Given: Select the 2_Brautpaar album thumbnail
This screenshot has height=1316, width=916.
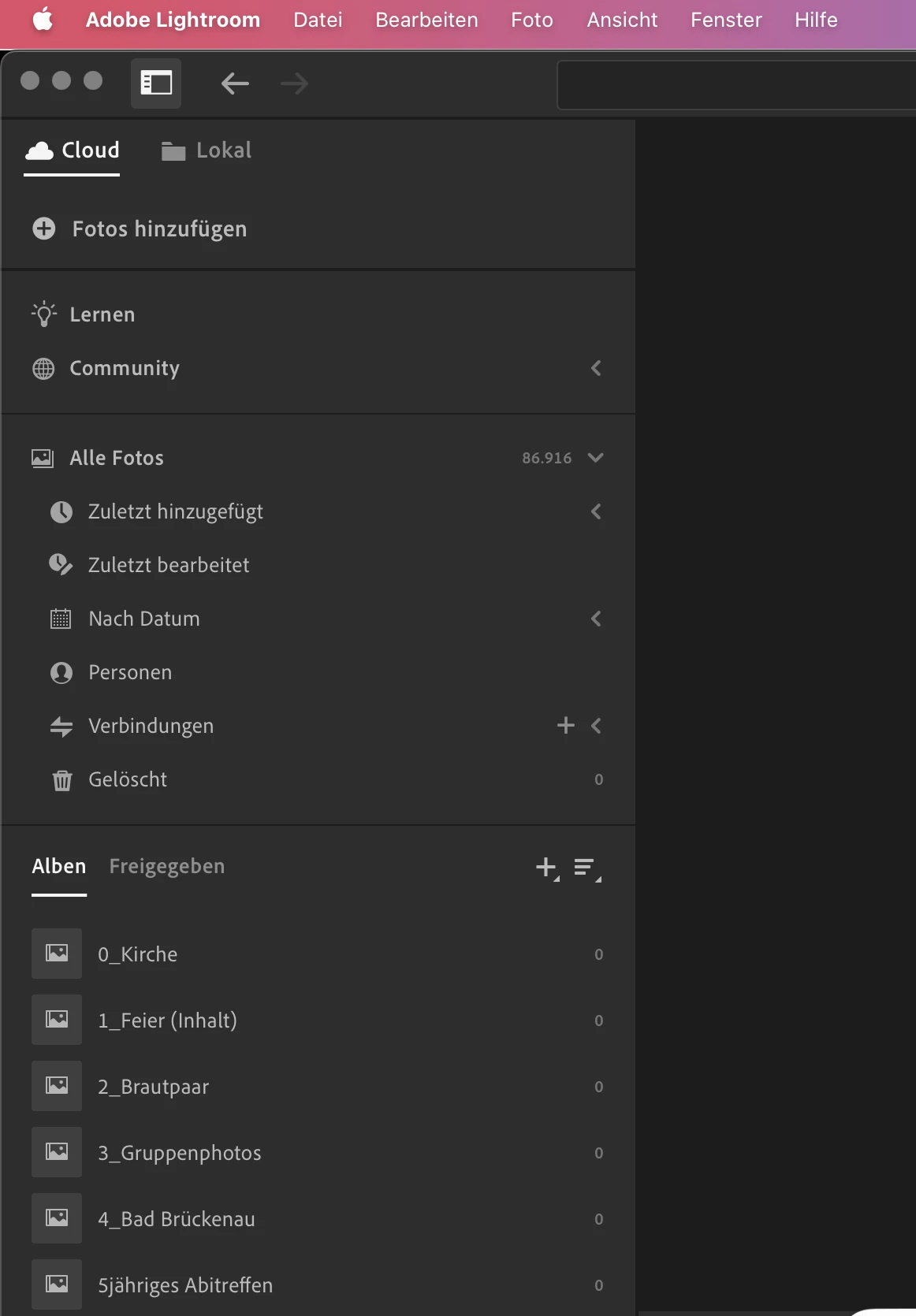Looking at the screenshot, I should pos(57,1086).
